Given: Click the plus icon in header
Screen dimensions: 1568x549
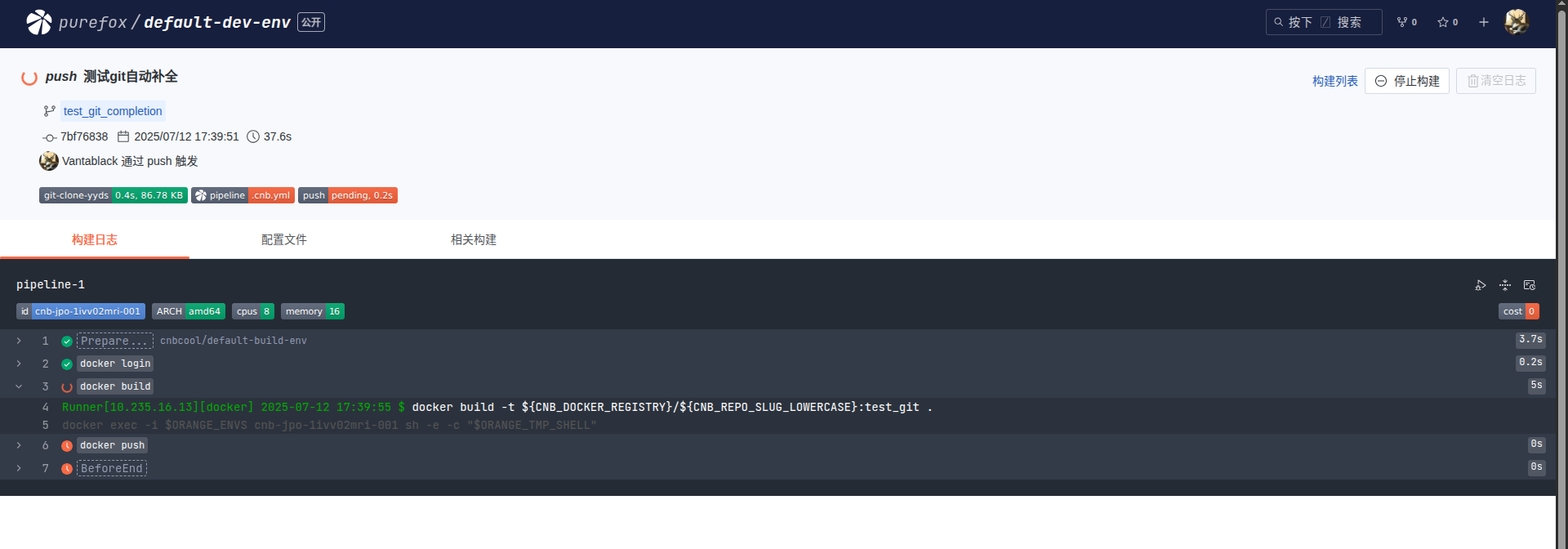Looking at the screenshot, I should point(1484,22).
